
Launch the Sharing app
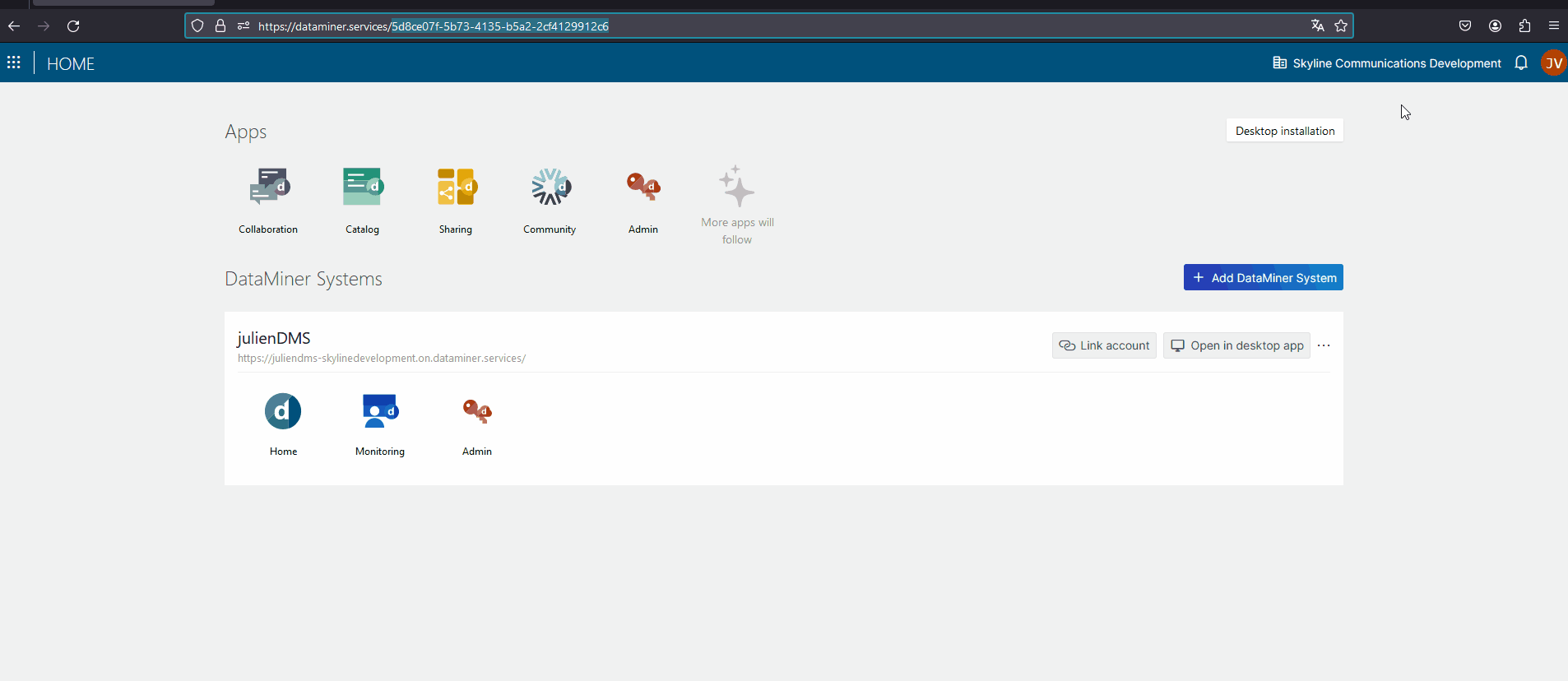[456, 200]
